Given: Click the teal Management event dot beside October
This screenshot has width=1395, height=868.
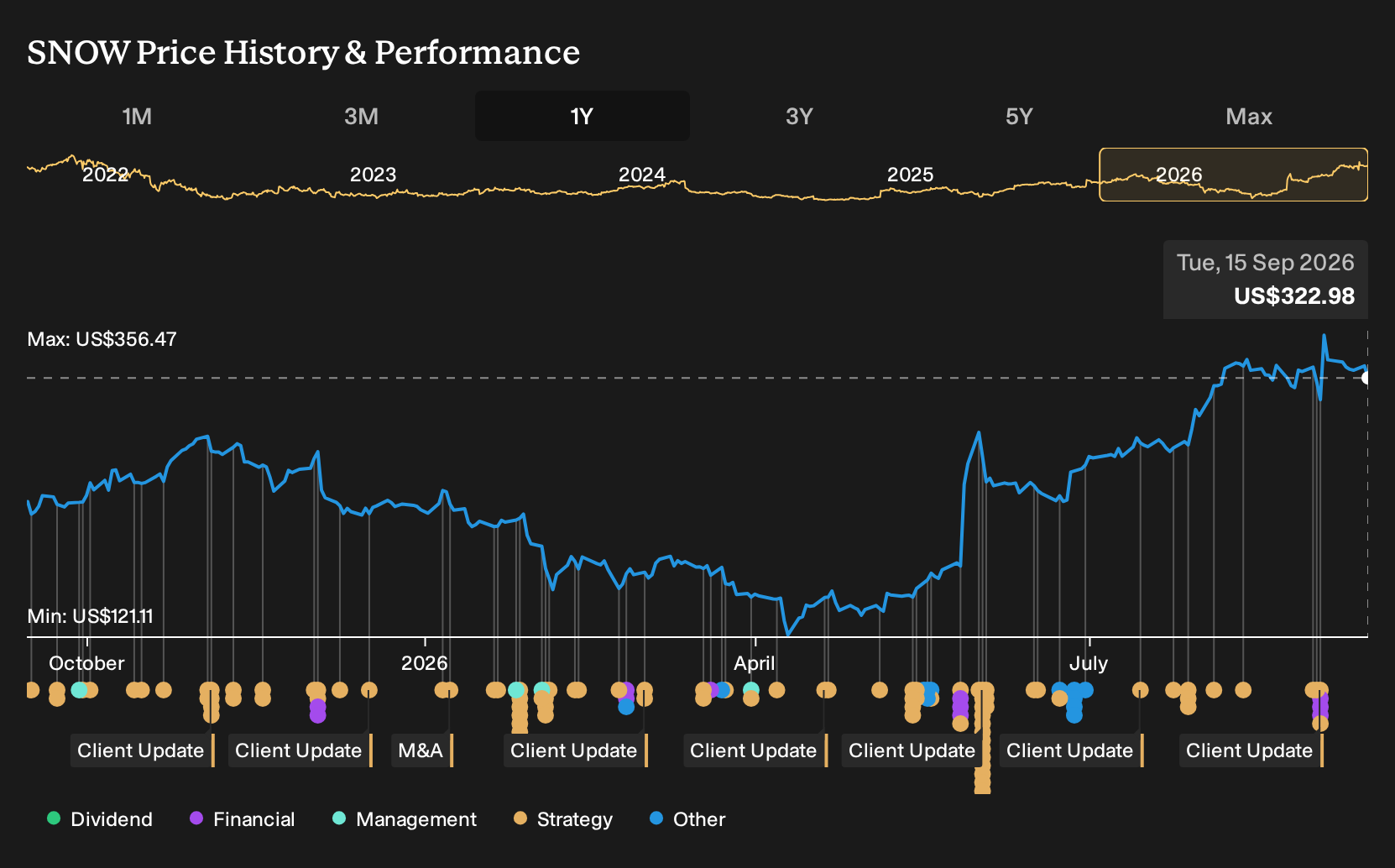Looking at the screenshot, I should coord(79,690).
